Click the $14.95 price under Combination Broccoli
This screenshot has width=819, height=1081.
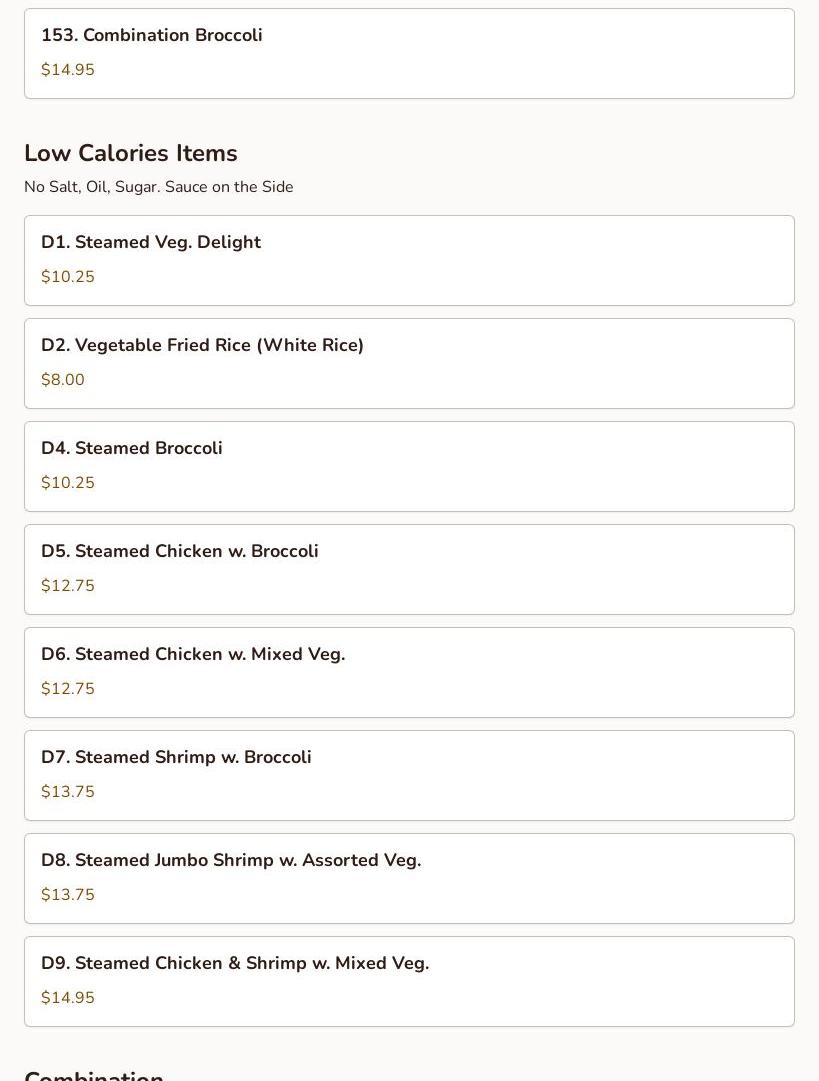[68, 70]
